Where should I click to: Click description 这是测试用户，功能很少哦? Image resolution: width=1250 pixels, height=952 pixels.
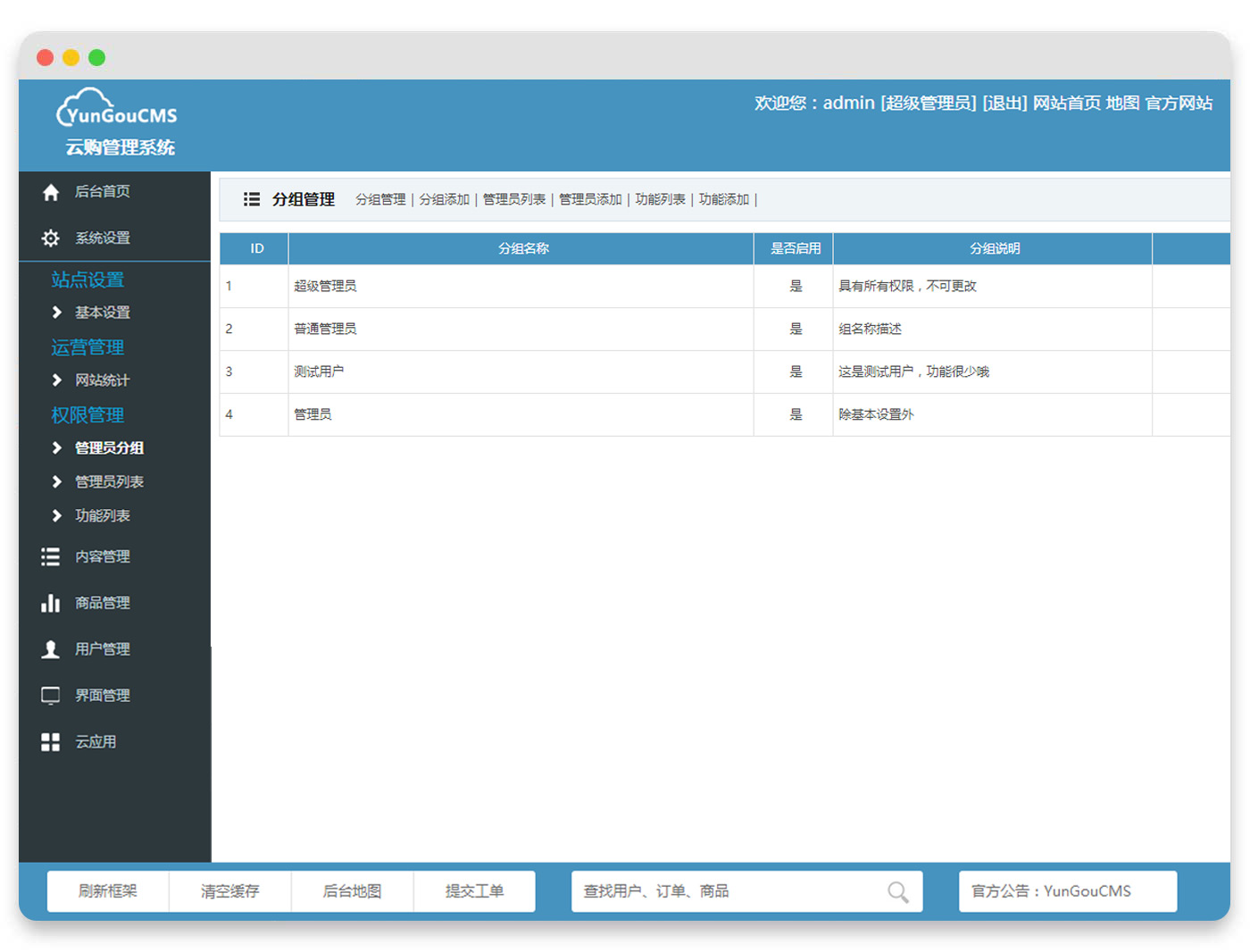(913, 372)
